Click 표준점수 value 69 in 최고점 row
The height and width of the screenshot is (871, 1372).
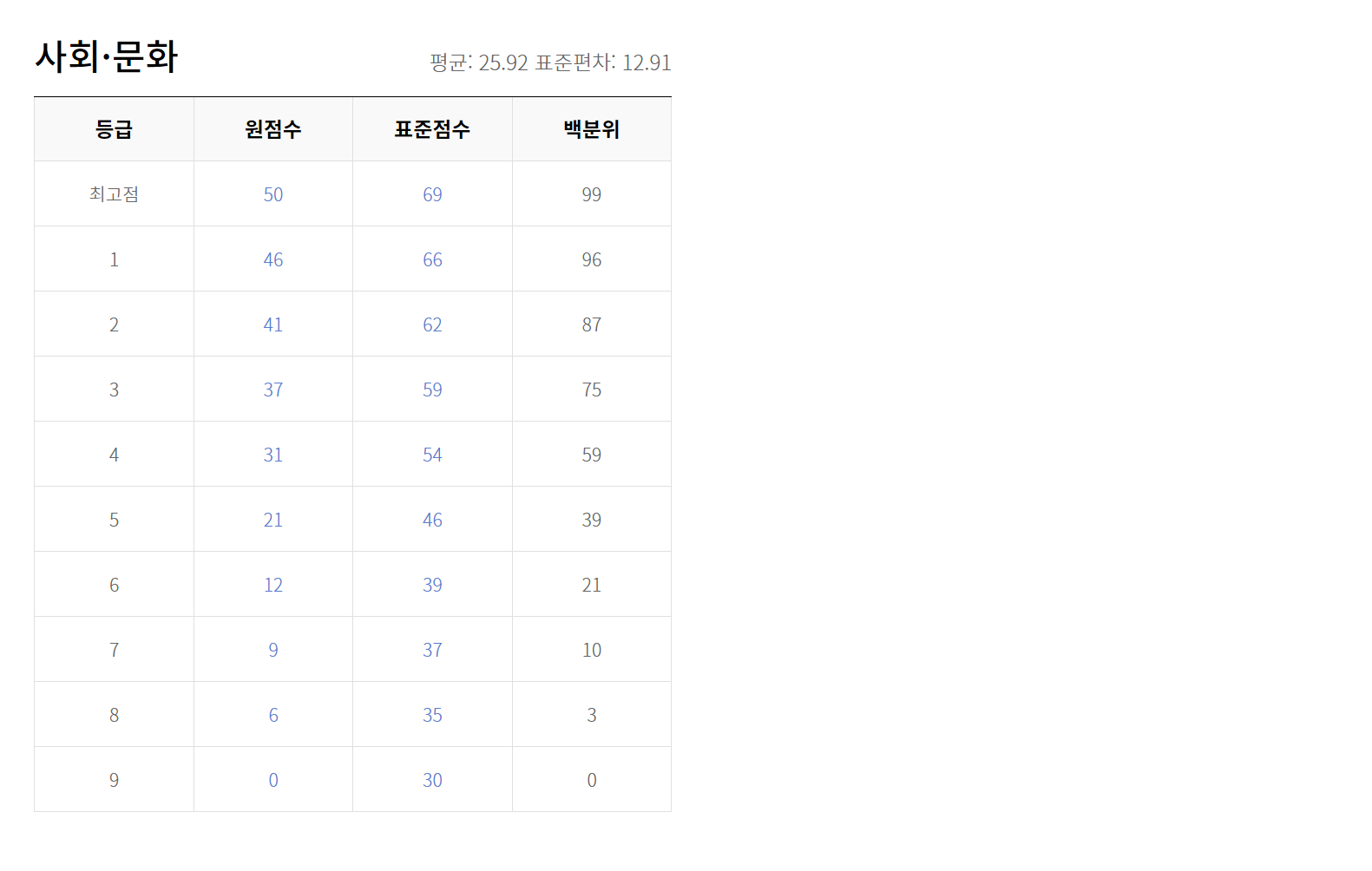pos(432,194)
